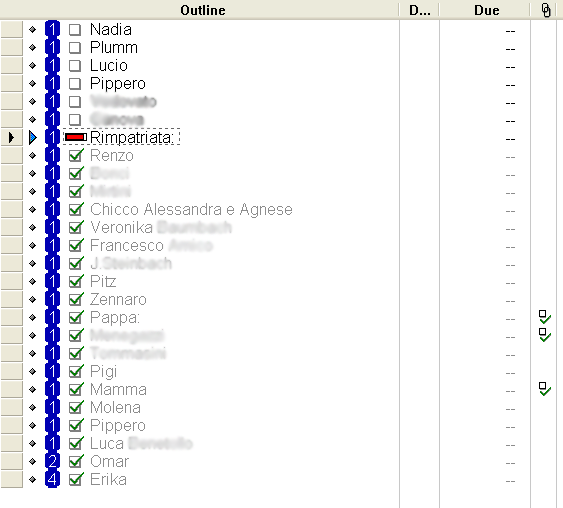Image resolution: width=563 pixels, height=508 pixels.
Task: Click the red progress bar on Rimpatriata
Action: [75, 137]
